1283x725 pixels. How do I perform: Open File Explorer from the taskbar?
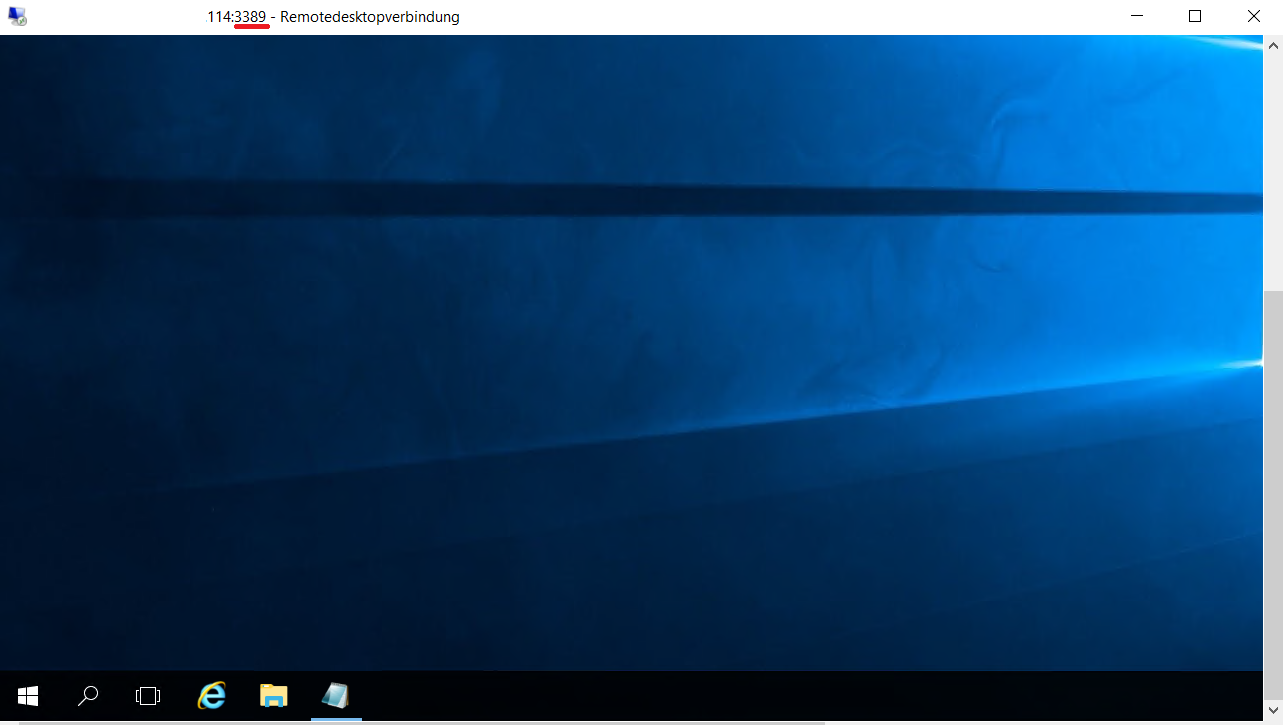pyautogui.click(x=273, y=695)
